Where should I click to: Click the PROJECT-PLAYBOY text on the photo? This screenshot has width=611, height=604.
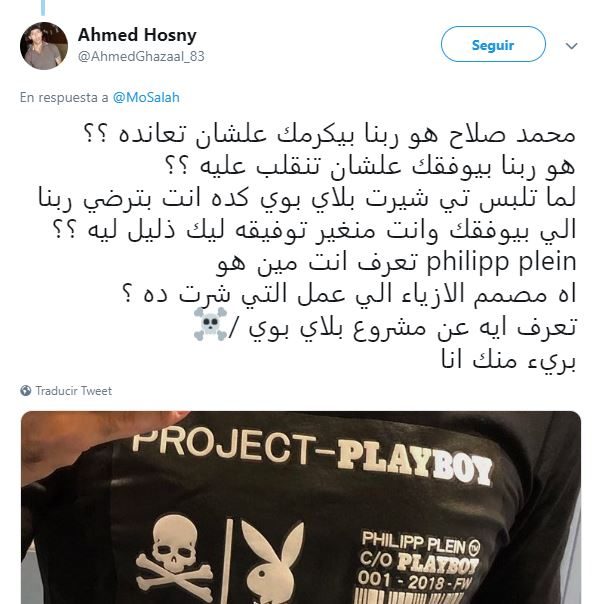click(312, 456)
